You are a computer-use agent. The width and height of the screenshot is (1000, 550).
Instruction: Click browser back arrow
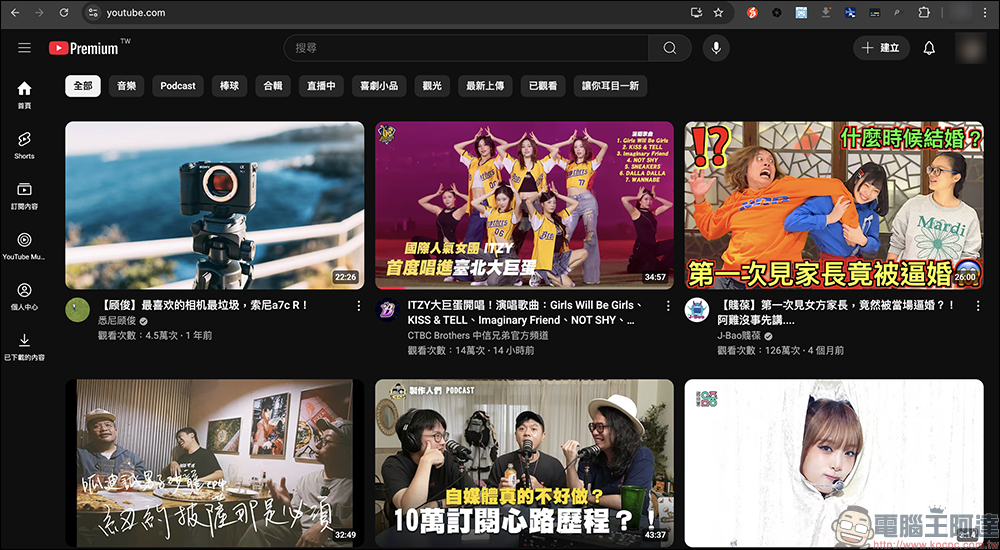[15, 13]
